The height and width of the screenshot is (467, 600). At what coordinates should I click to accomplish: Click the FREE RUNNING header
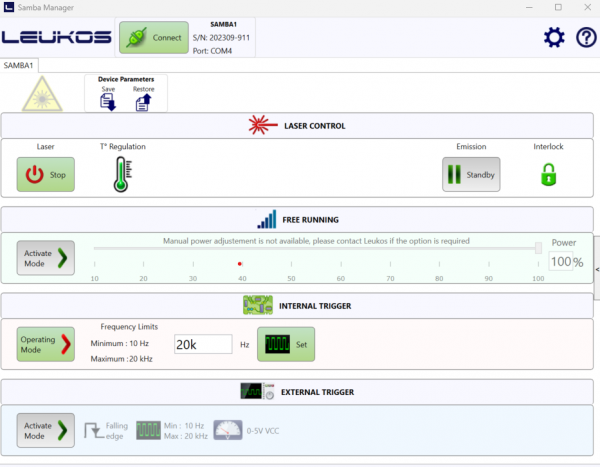pyautogui.click(x=310, y=220)
